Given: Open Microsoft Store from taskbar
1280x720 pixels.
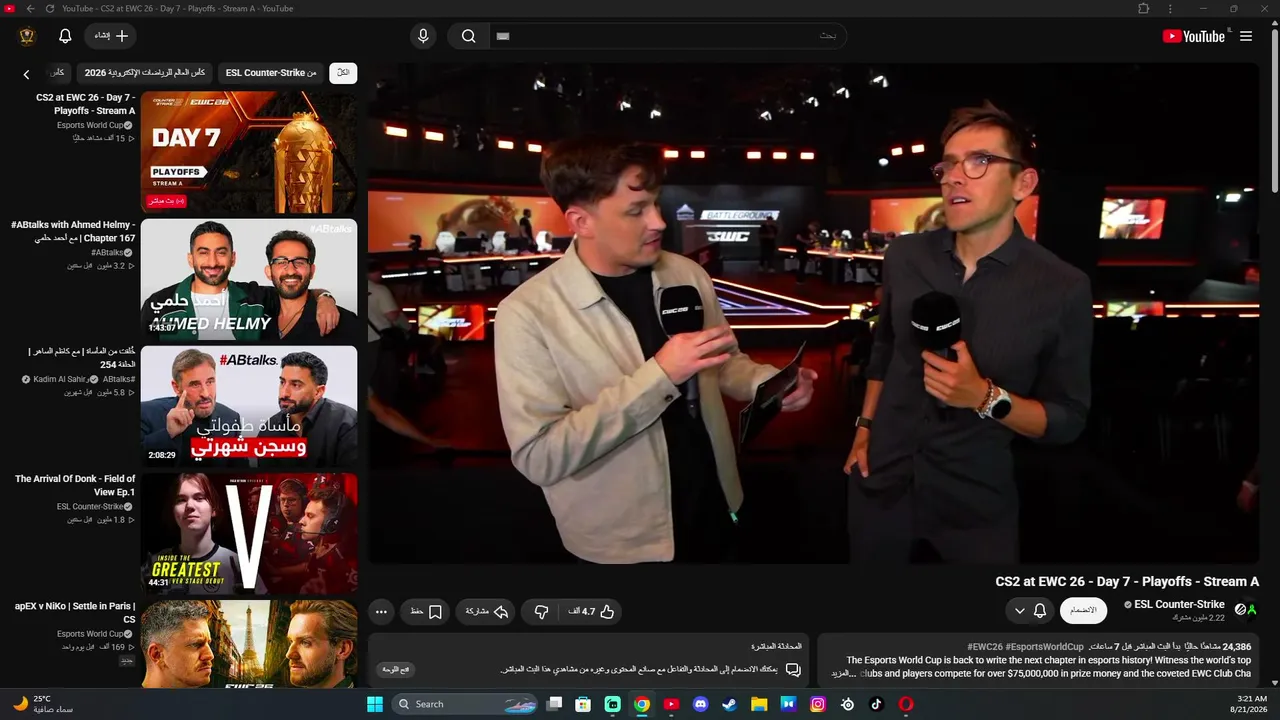Looking at the screenshot, I should [583, 704].
